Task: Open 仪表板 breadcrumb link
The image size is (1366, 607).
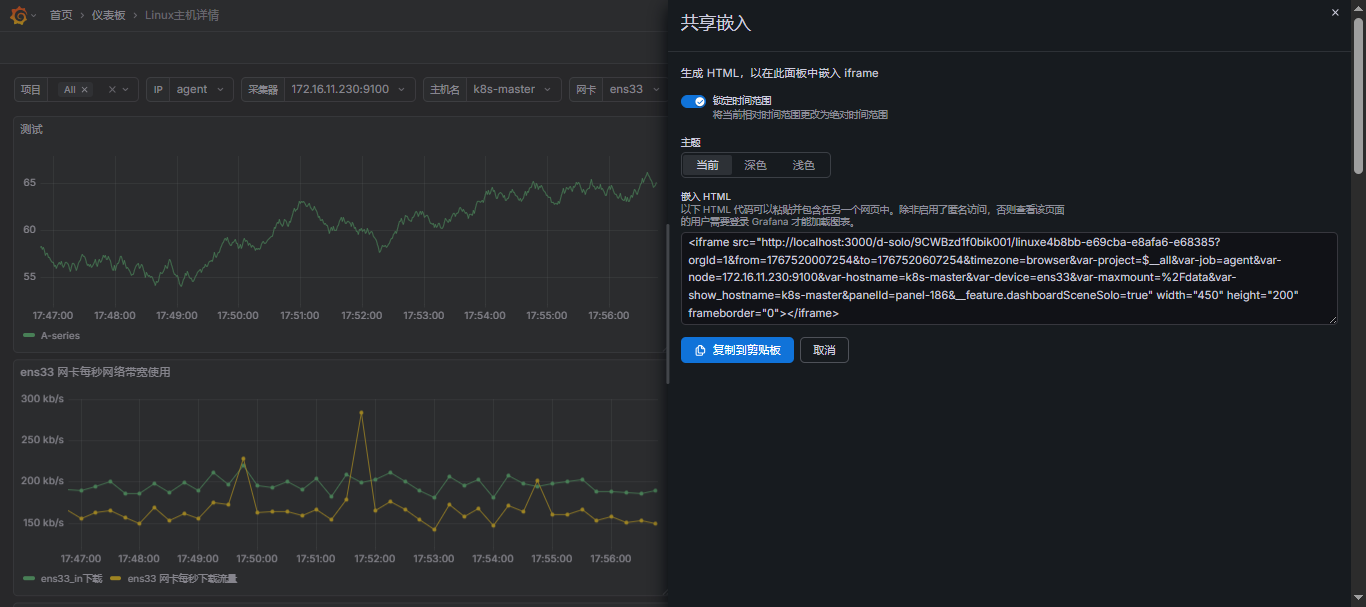Action: coord(107,15)
